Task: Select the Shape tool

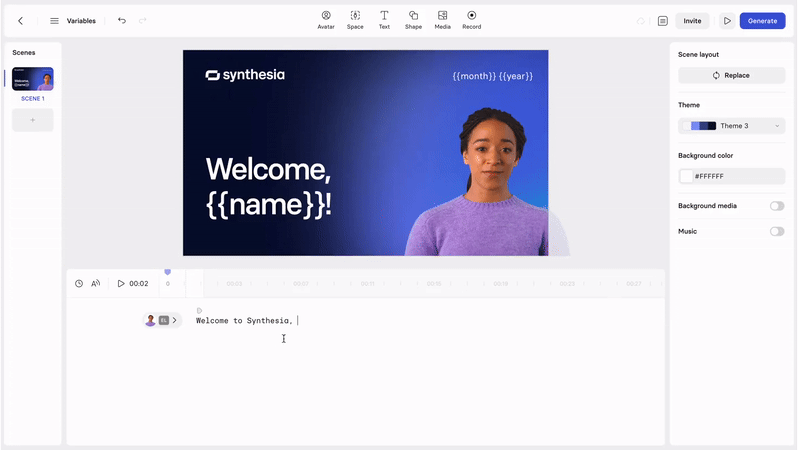Action: point(413,20)
